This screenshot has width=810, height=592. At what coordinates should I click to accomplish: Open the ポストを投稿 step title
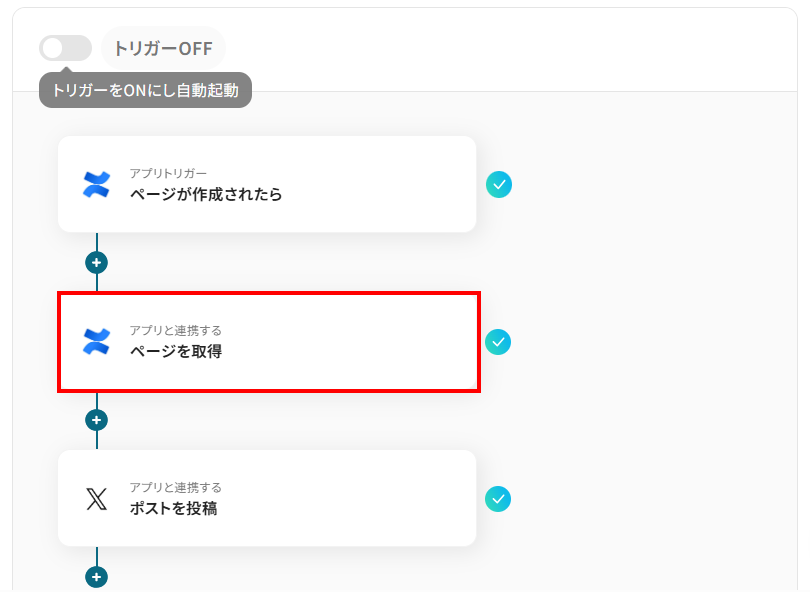pyautogui.click(x=173, y=508)
